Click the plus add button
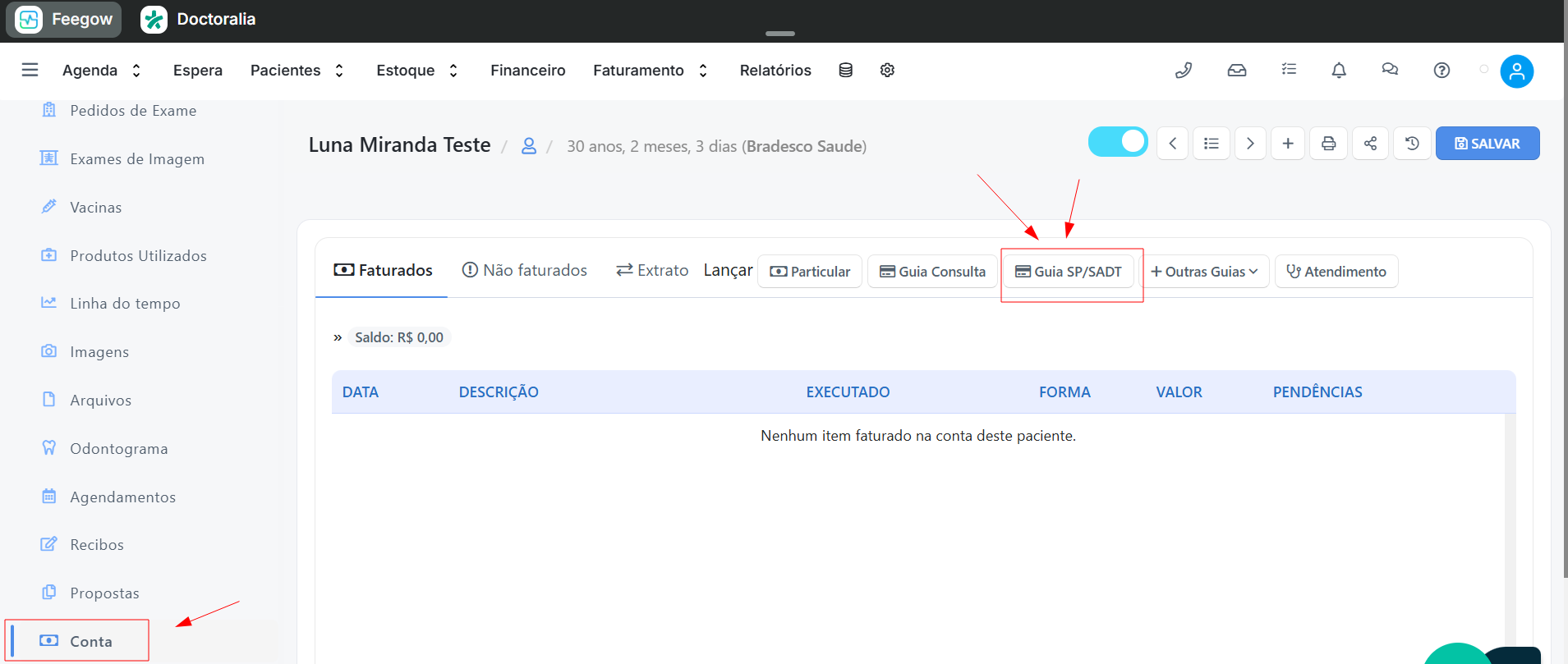Image resolution: width=1568 pixels, height=664 pixels. pos(1288,144)
